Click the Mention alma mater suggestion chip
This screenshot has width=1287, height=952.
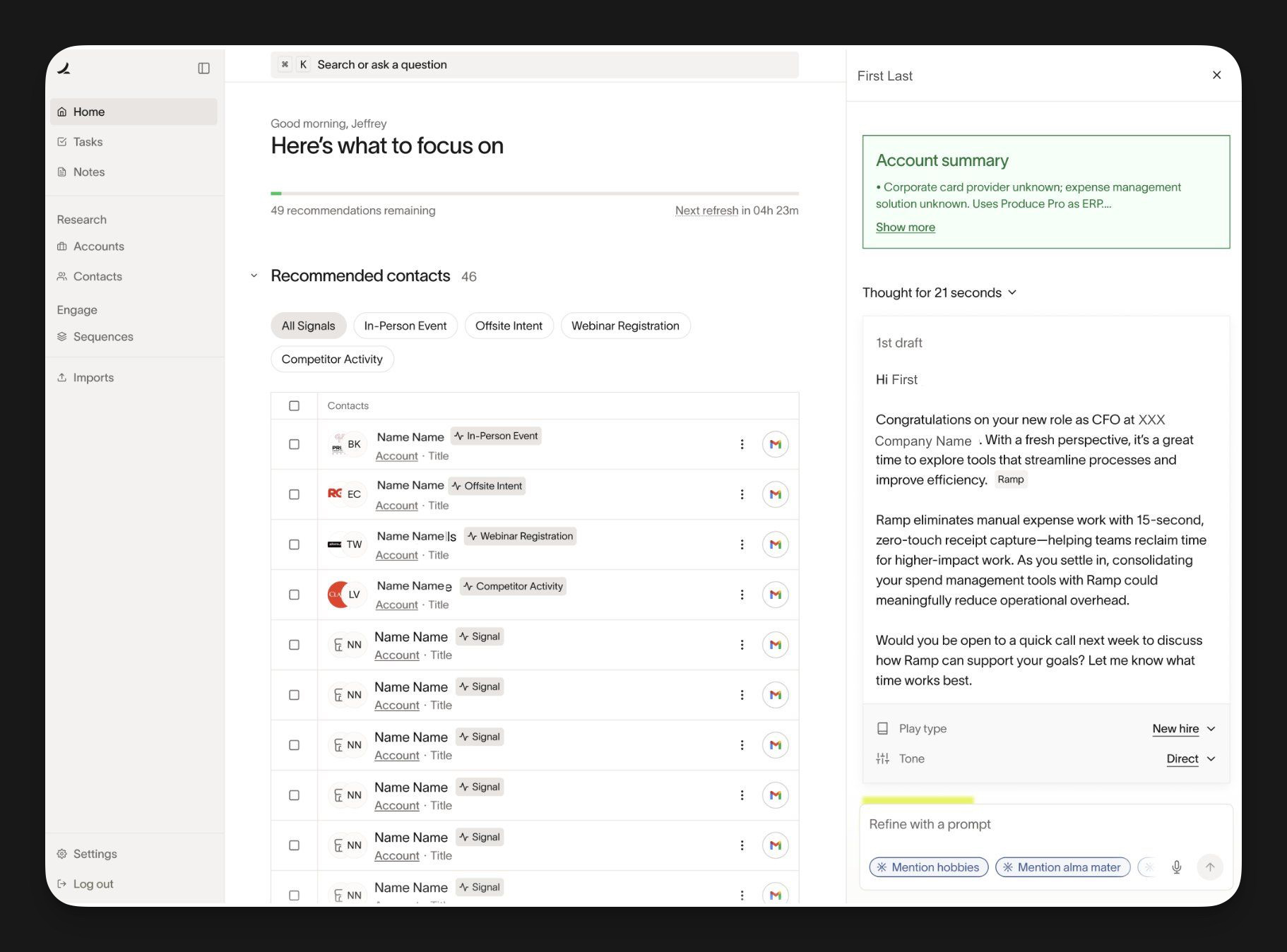[1062, 867]
